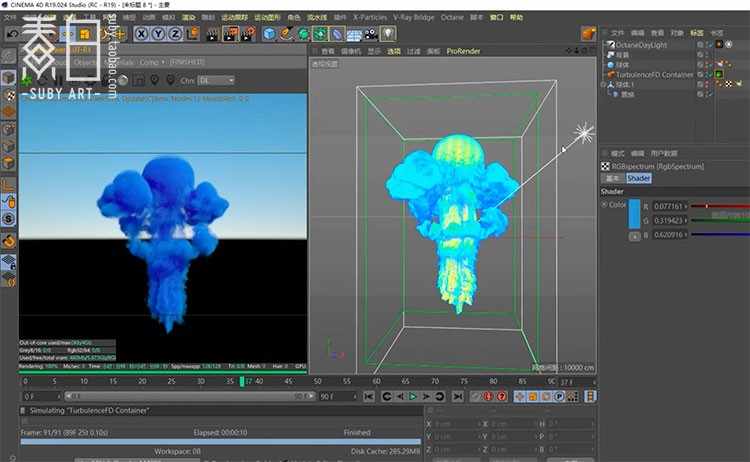
Task: Open the V-Ray Bridge menu
Action: pyautogui.click(x=414, y=18)
